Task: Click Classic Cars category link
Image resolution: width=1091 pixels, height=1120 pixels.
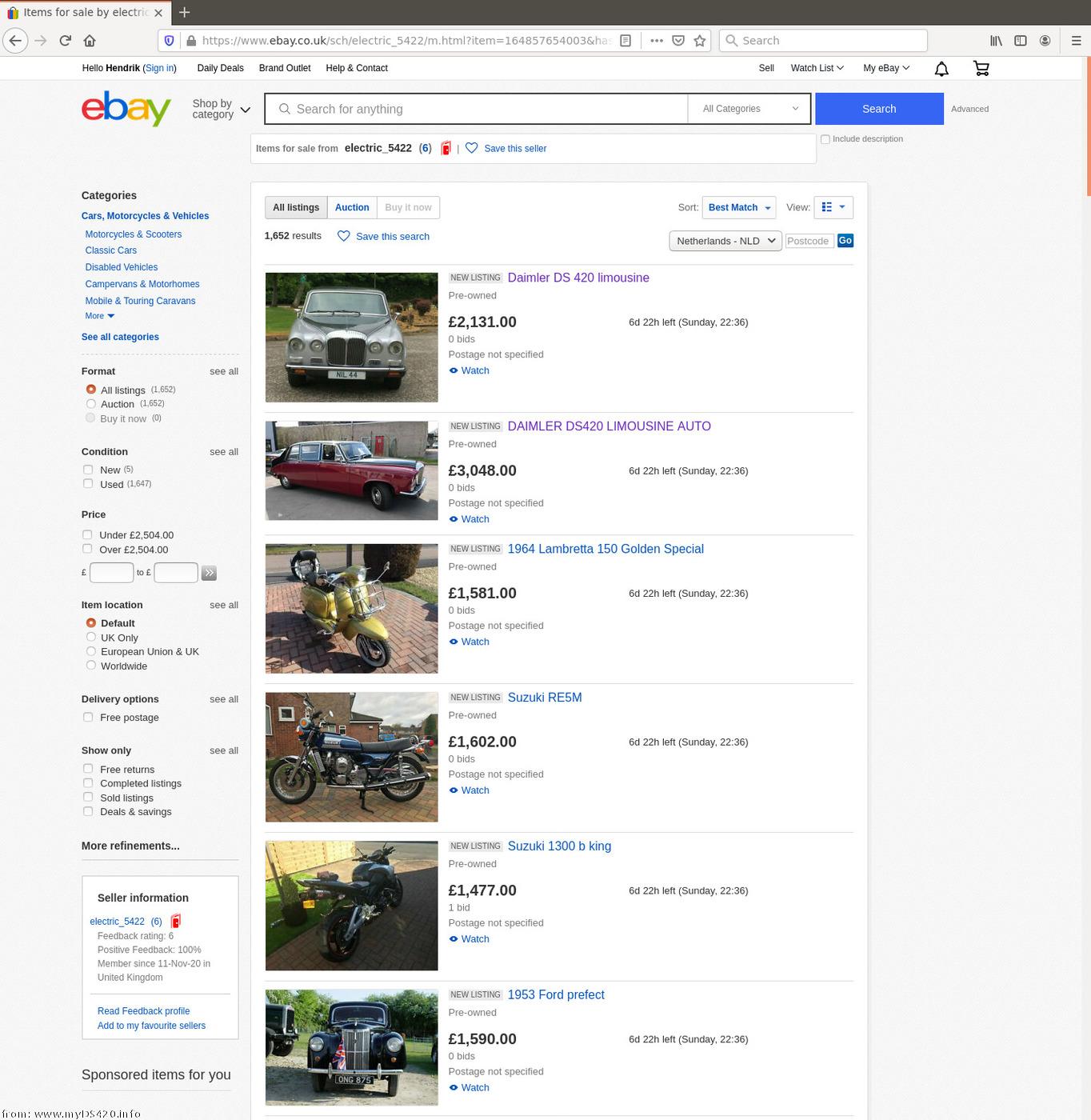Action: [111, 250]
